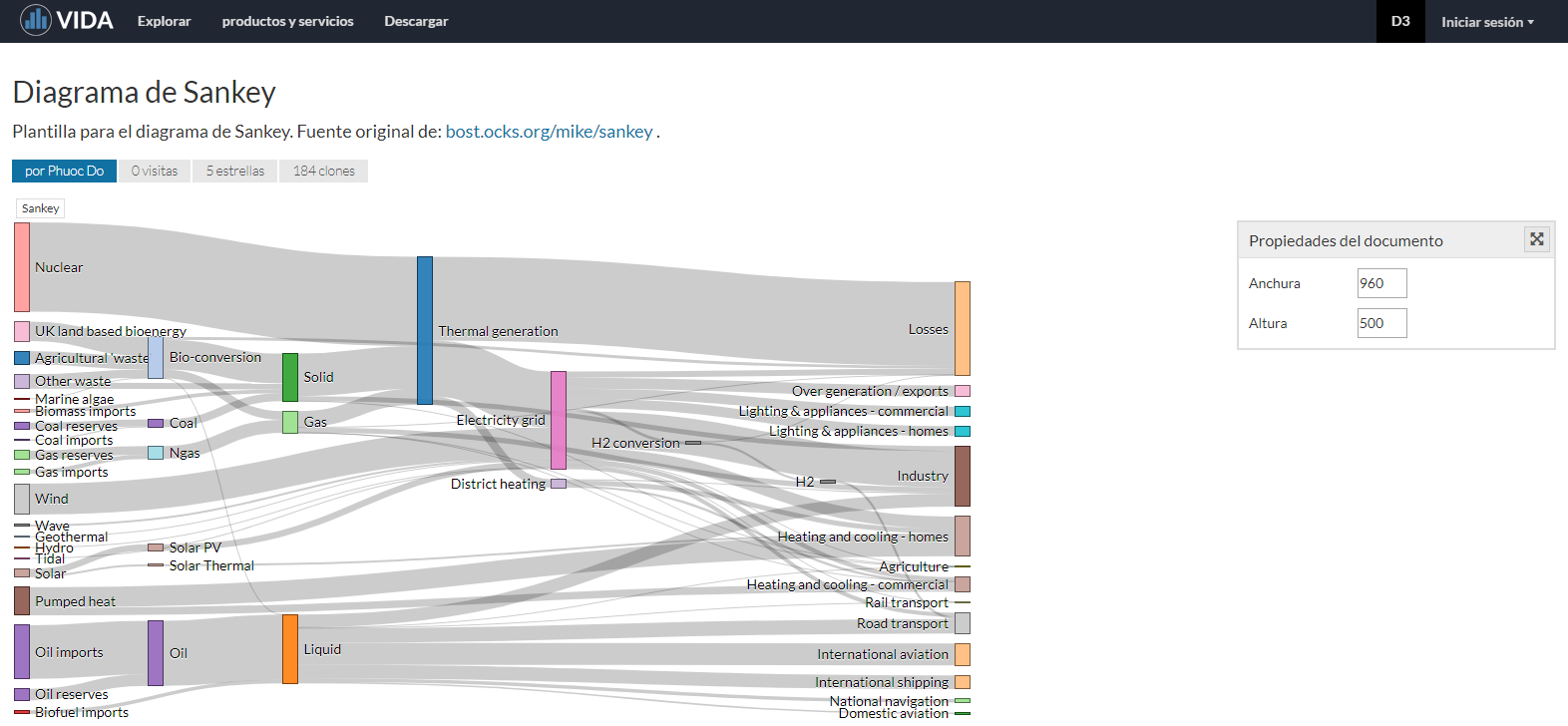The width and height of the screenshot is (1568, 726).
Task: Open the Iniciar sesión dropdown
Action: pyautogui.click(x=1486, y=22)
